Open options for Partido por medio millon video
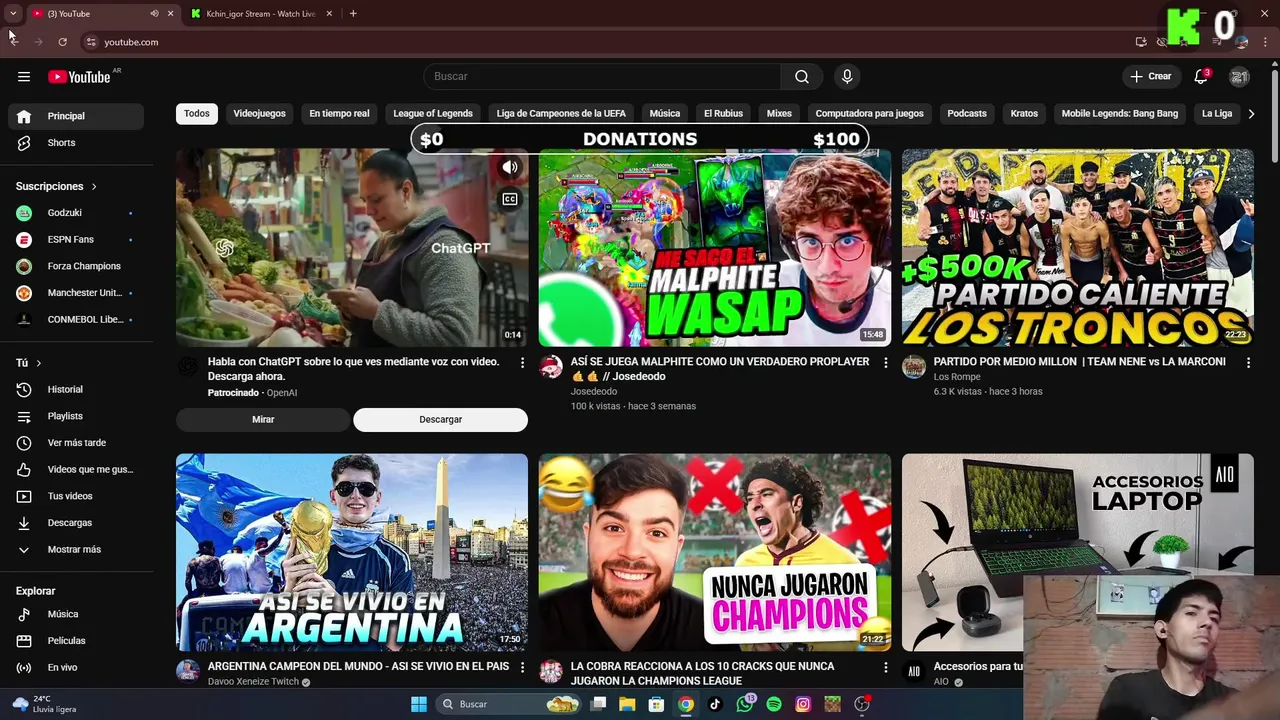Image resolution: width=1280 pixels, height=720 pixels. pyautogui.click(x=1248, y=362)
